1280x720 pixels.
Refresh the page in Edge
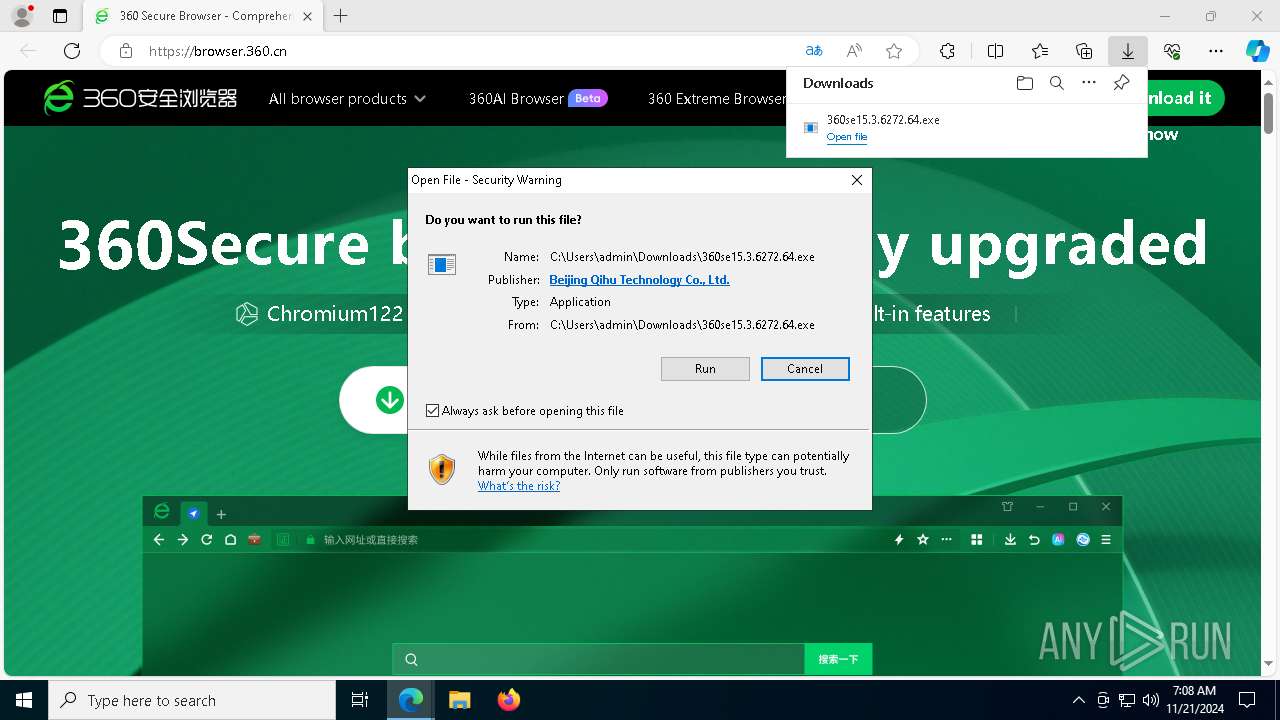point(72,51)
